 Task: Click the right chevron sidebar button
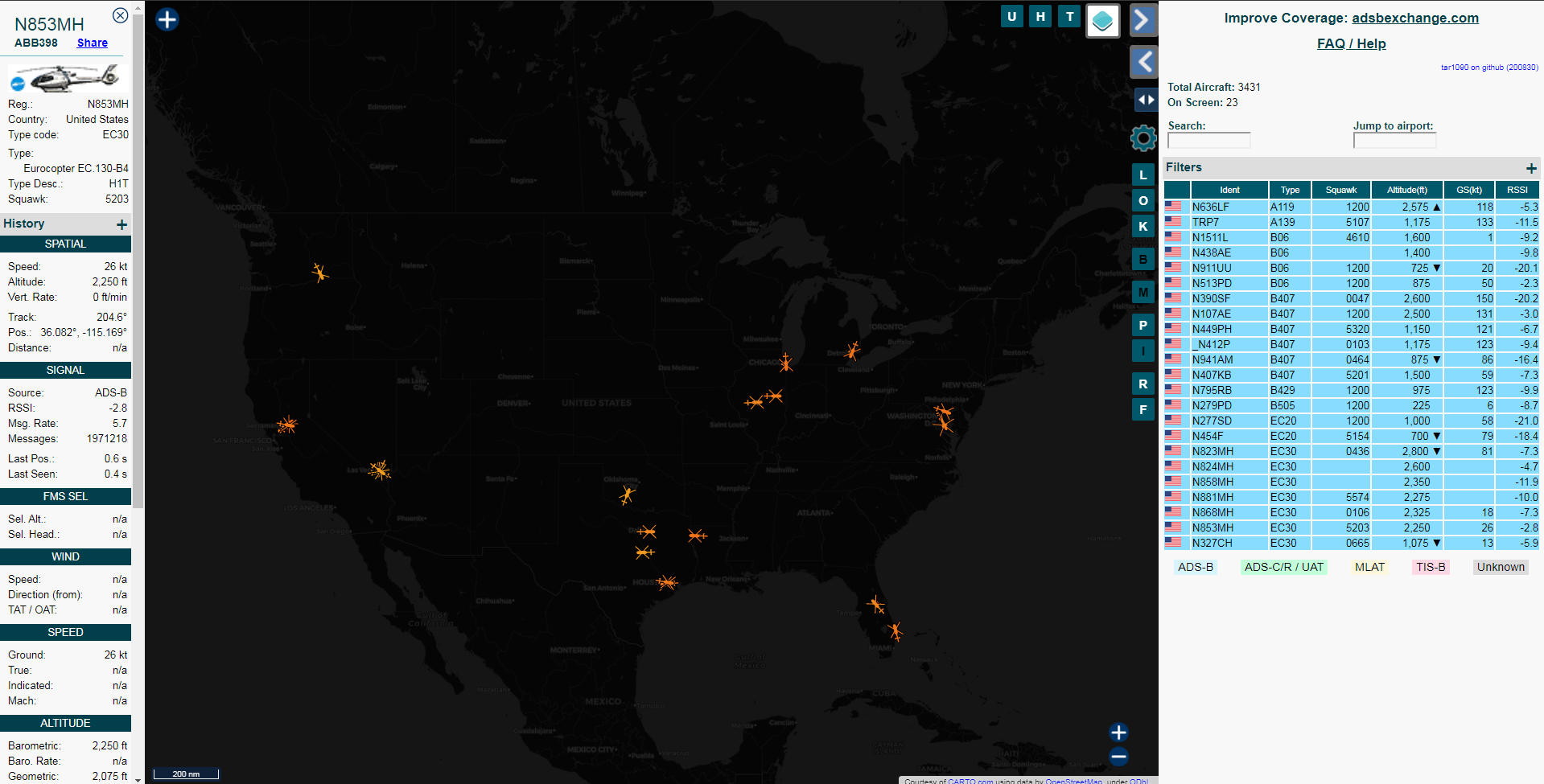[1143, 20]
